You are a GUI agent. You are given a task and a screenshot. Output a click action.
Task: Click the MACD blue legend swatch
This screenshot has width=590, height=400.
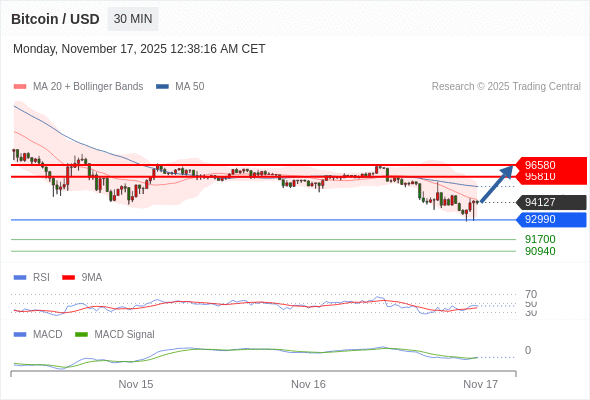20,335
